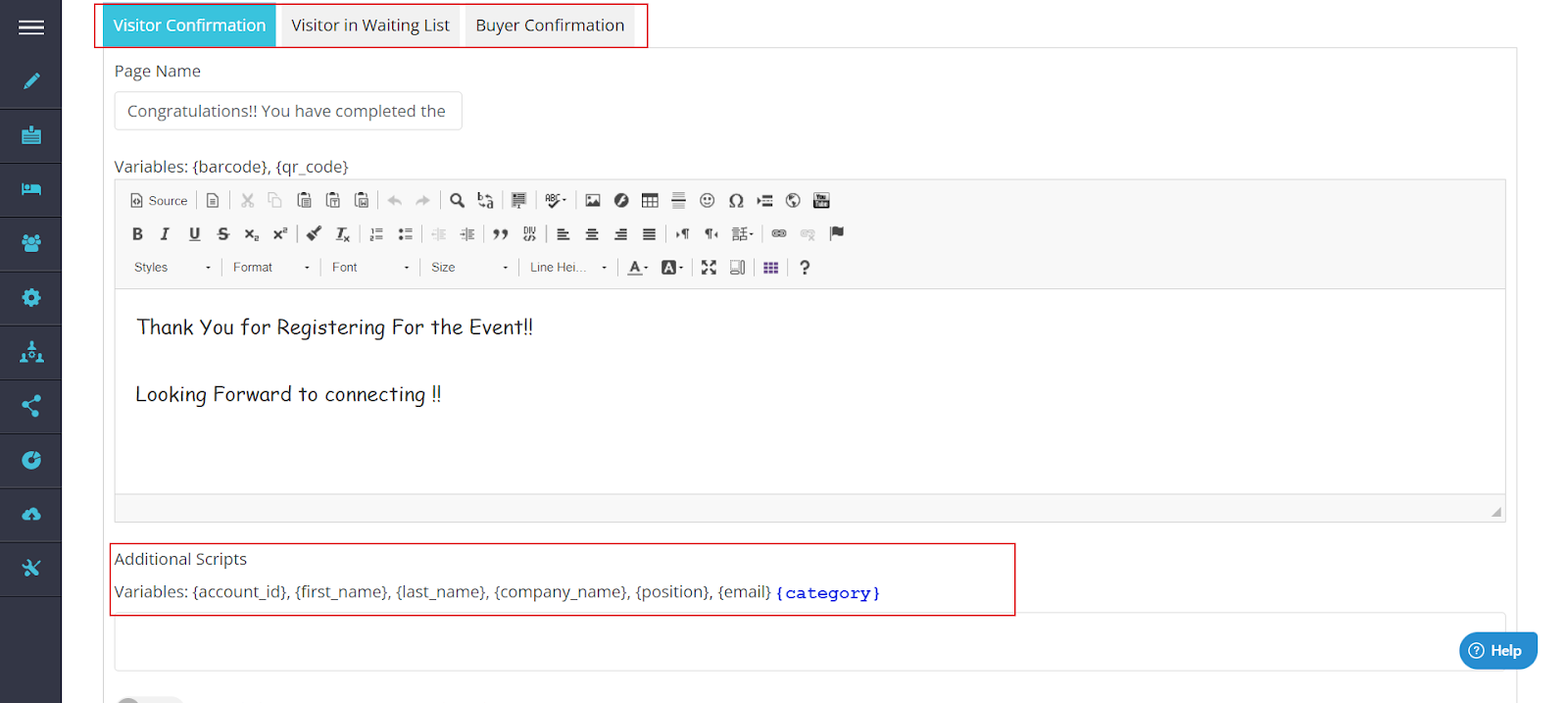Viewport: 1568px width, 703px height.
Task: Set text direction left to right
Action: [683, 233]
